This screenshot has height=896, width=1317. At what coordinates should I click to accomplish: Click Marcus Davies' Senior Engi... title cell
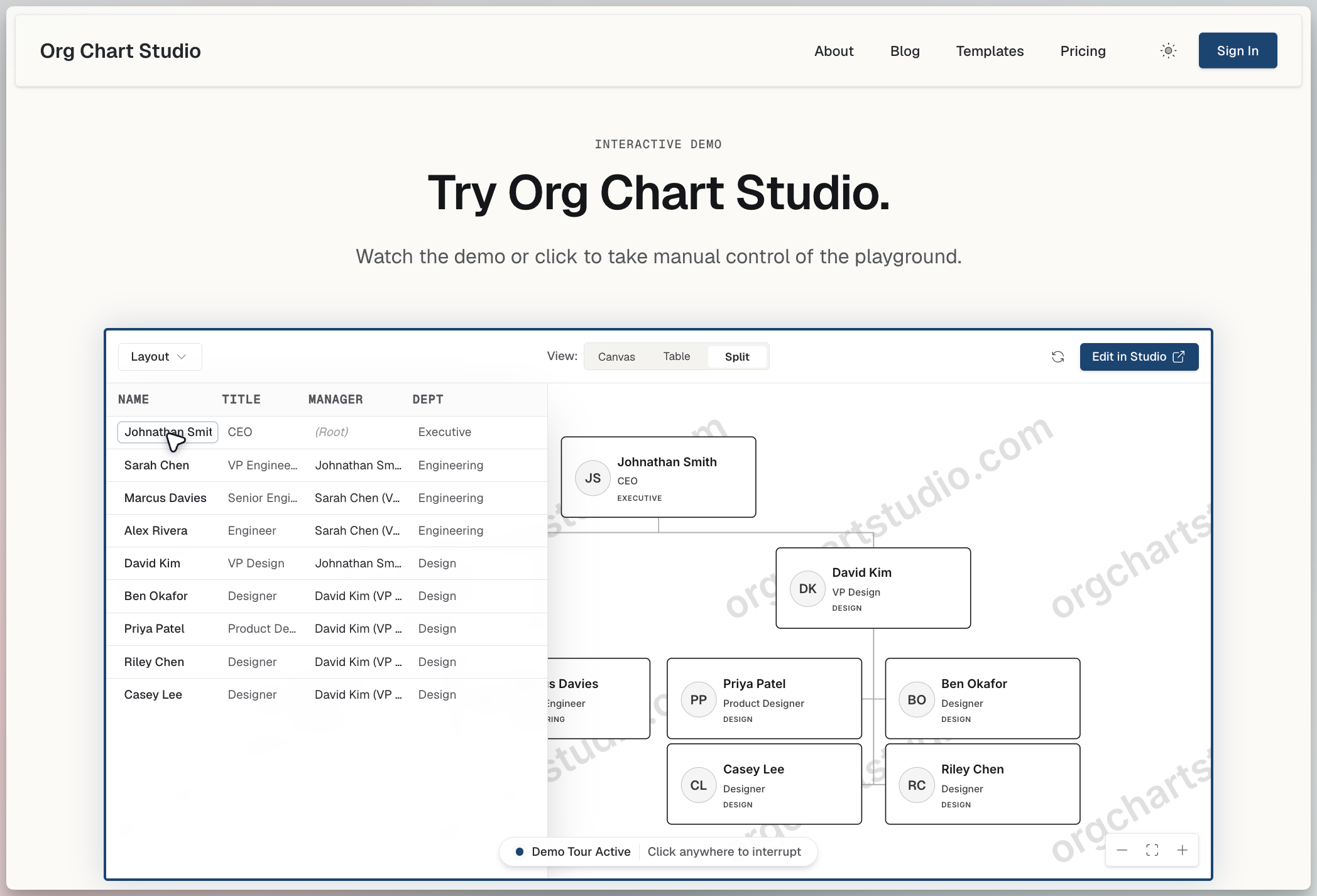coord(263,498)
